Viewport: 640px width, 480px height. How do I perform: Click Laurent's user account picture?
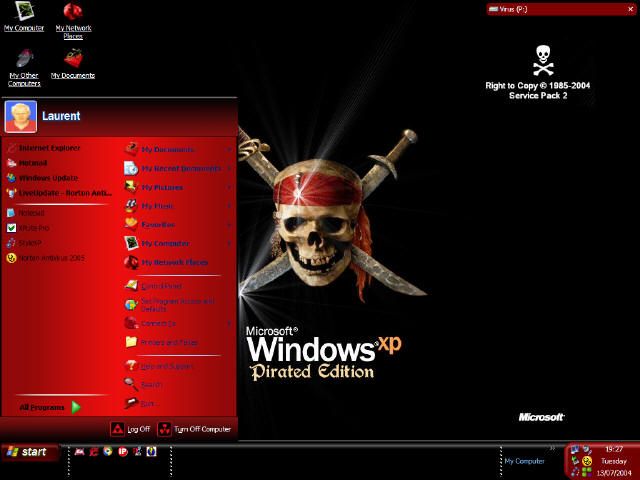(x=21, y=117)
